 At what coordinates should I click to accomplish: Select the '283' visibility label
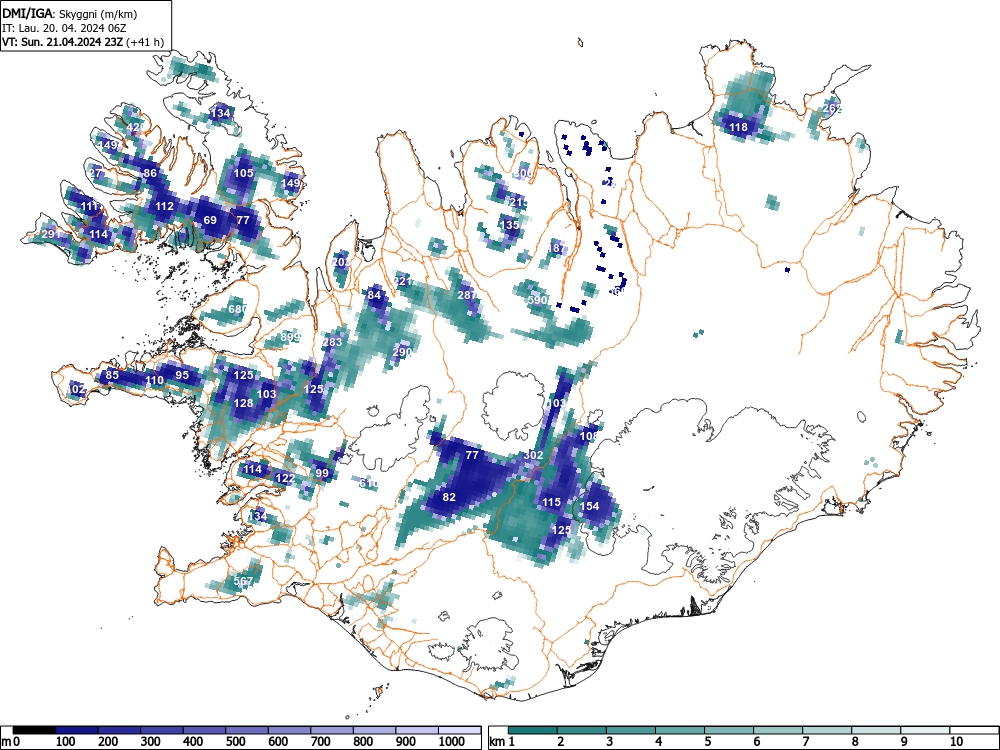[x=333, y=342]
